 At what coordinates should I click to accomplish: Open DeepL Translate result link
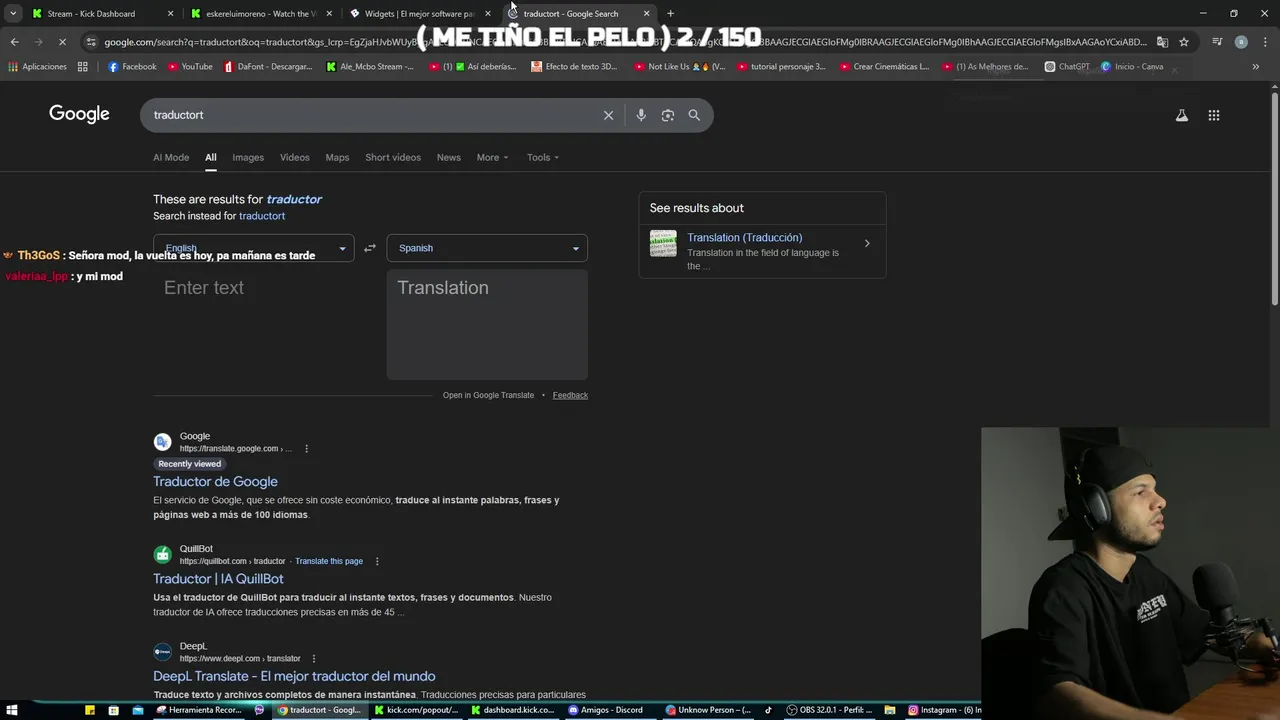294,676
